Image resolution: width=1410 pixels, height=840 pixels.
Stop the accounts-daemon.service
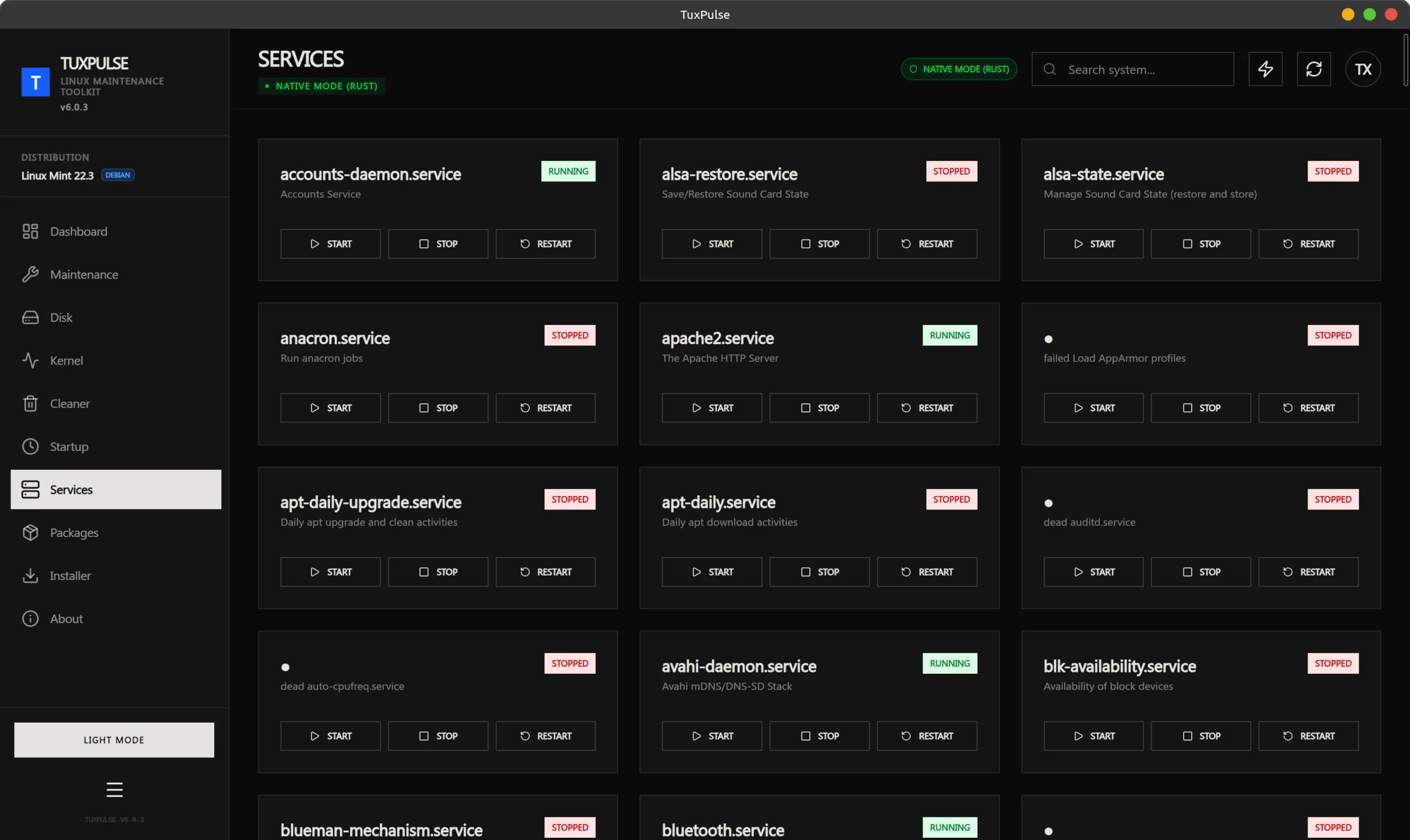[x=437, y=244]
